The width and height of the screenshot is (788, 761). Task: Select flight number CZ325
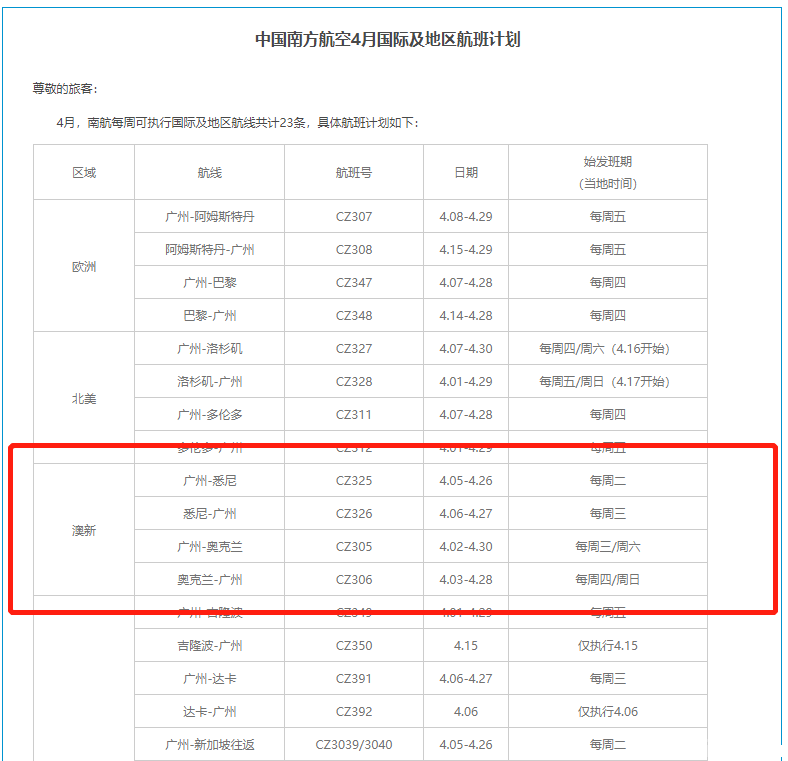[354, 481]
